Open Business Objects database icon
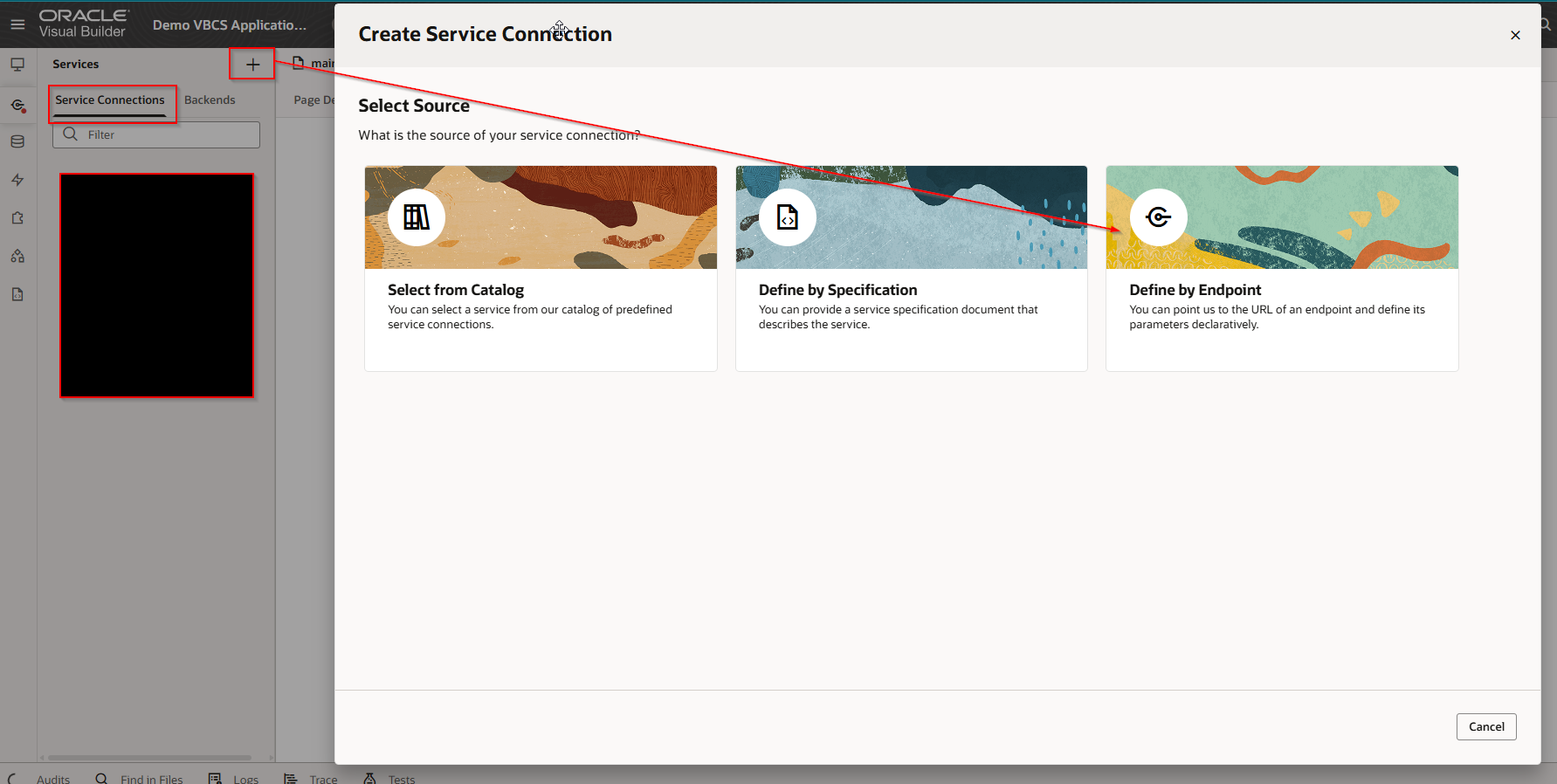 point(17,141)
